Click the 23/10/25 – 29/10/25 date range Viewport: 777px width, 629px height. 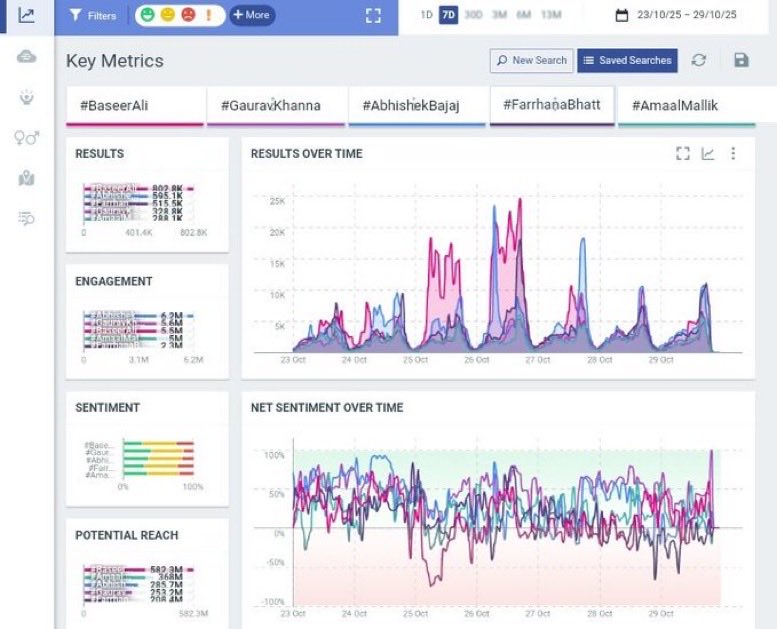[687, 15]
